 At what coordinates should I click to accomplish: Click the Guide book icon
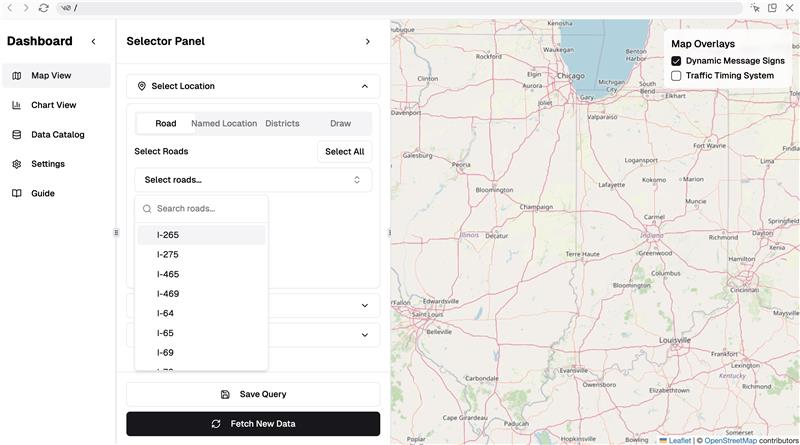pyautogui.click(x=17, y=193)
